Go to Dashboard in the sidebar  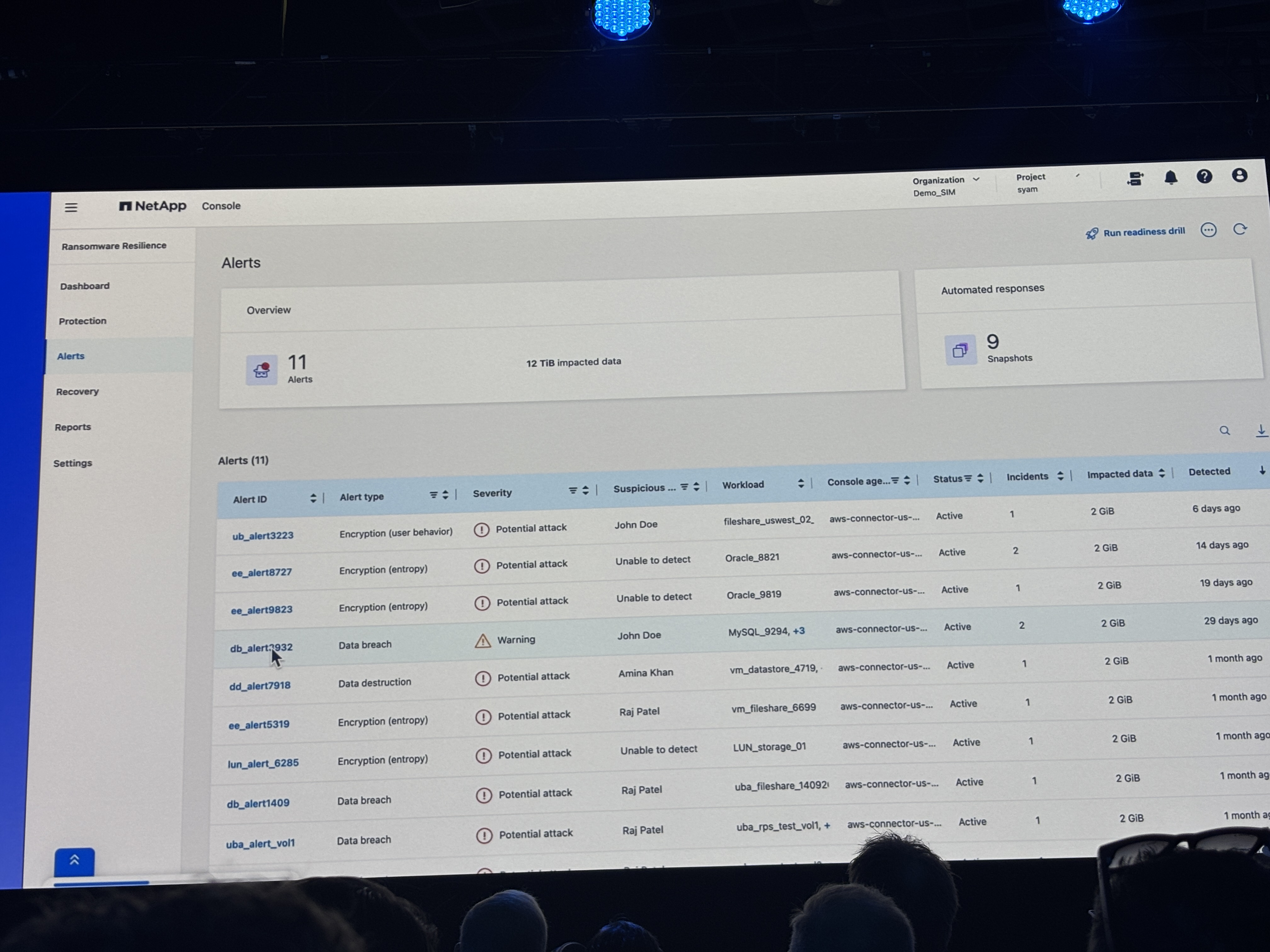click(x=85, y=286)
